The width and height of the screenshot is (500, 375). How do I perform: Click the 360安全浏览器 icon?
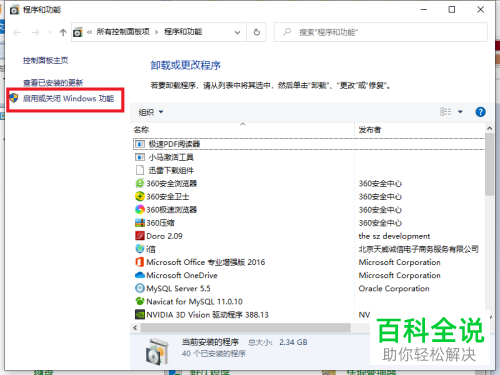[140, 183]
